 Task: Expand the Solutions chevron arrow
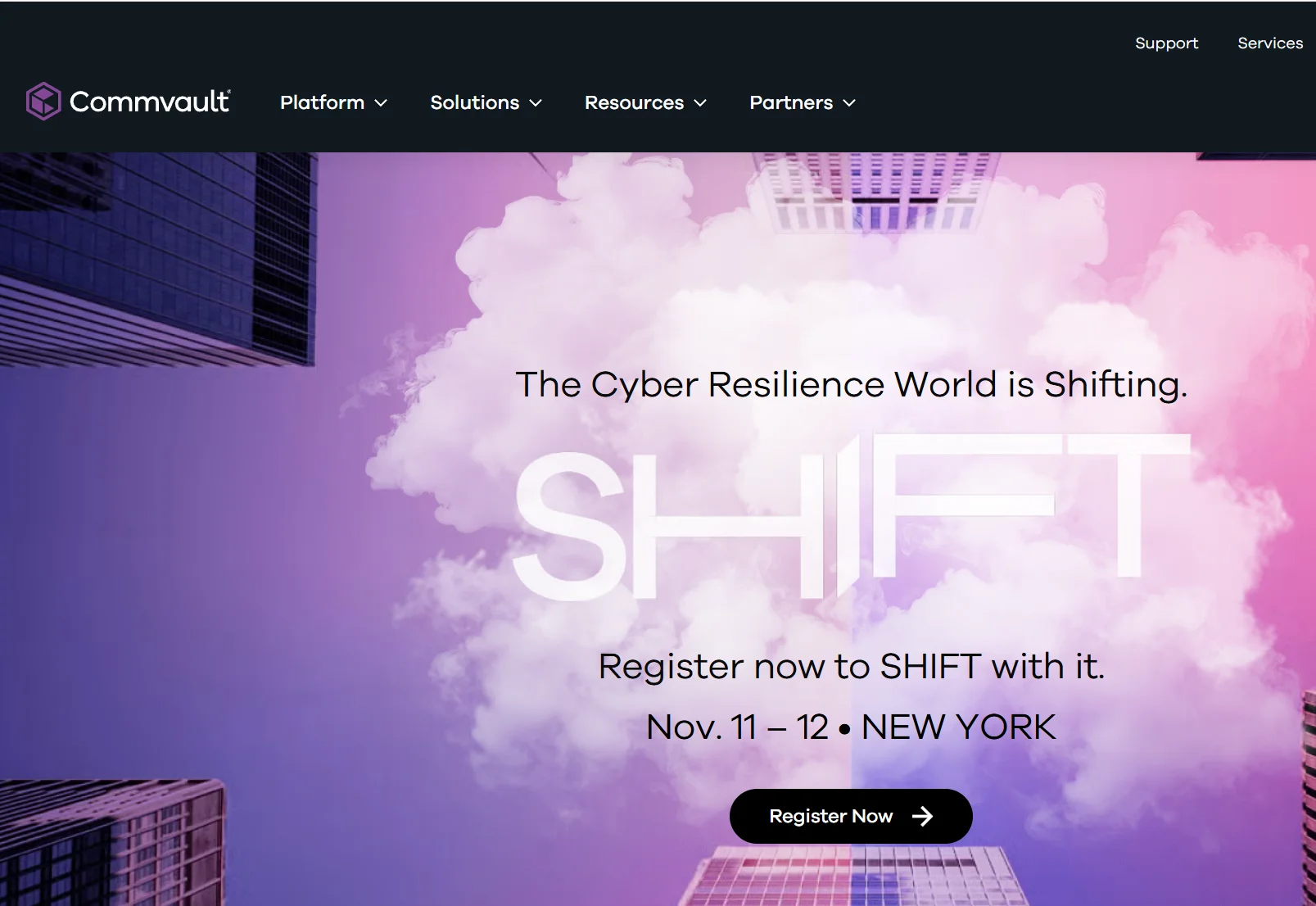pos(536,103)
